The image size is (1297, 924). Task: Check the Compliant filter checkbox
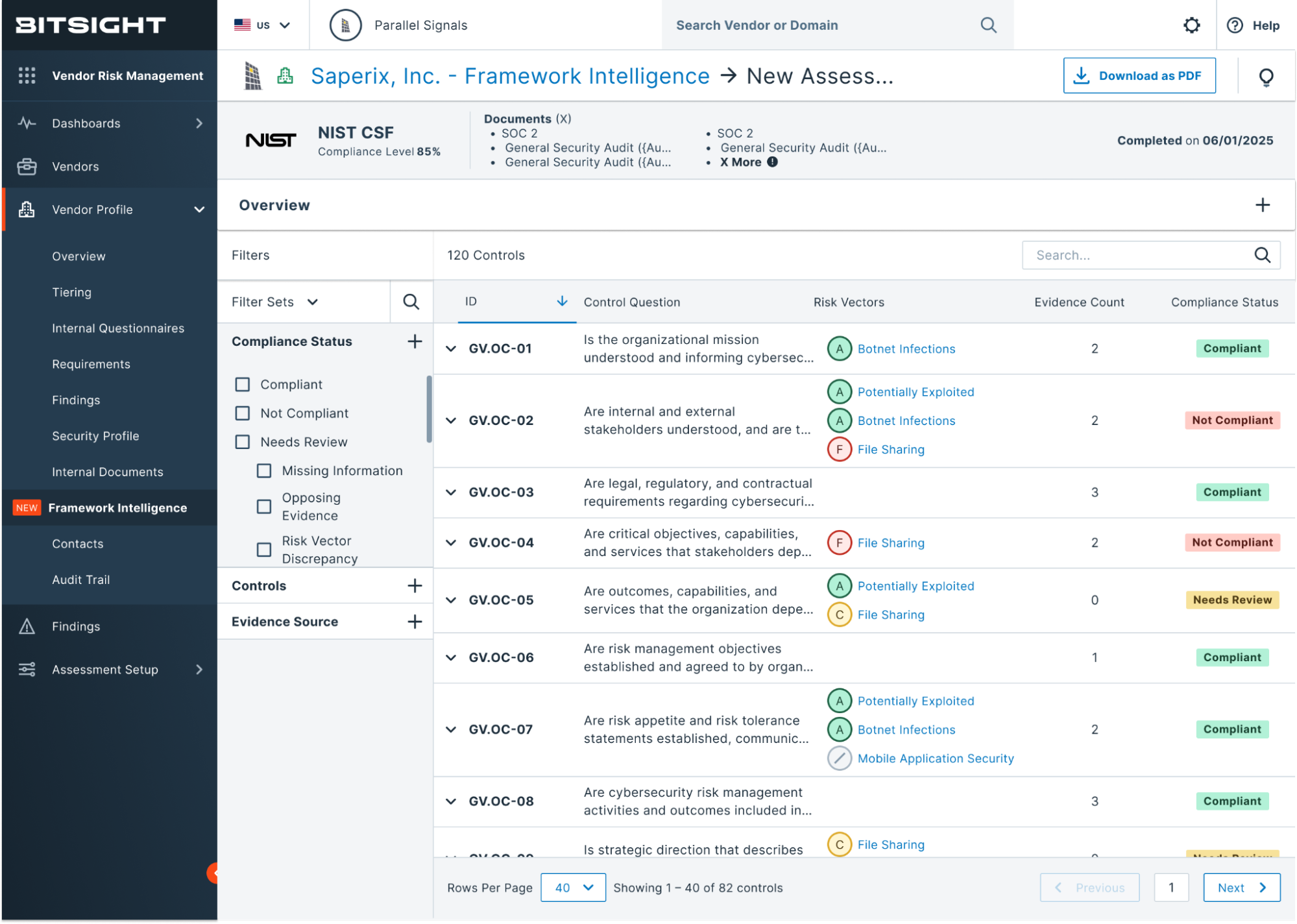tap(243, 385)
